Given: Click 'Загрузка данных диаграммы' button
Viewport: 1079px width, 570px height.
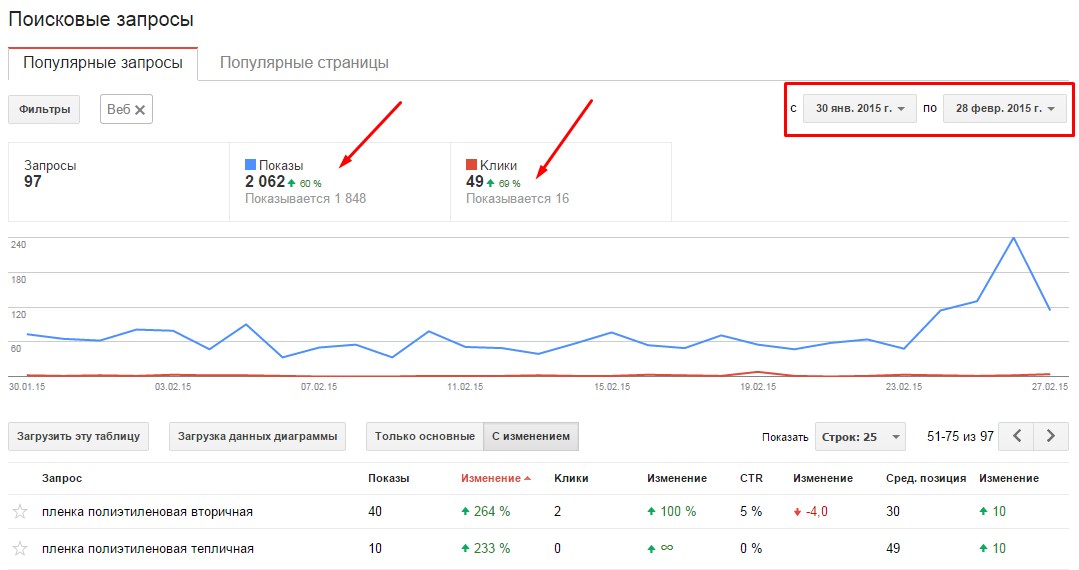Looking at the screenshot, I should click(x=256, y=436).
